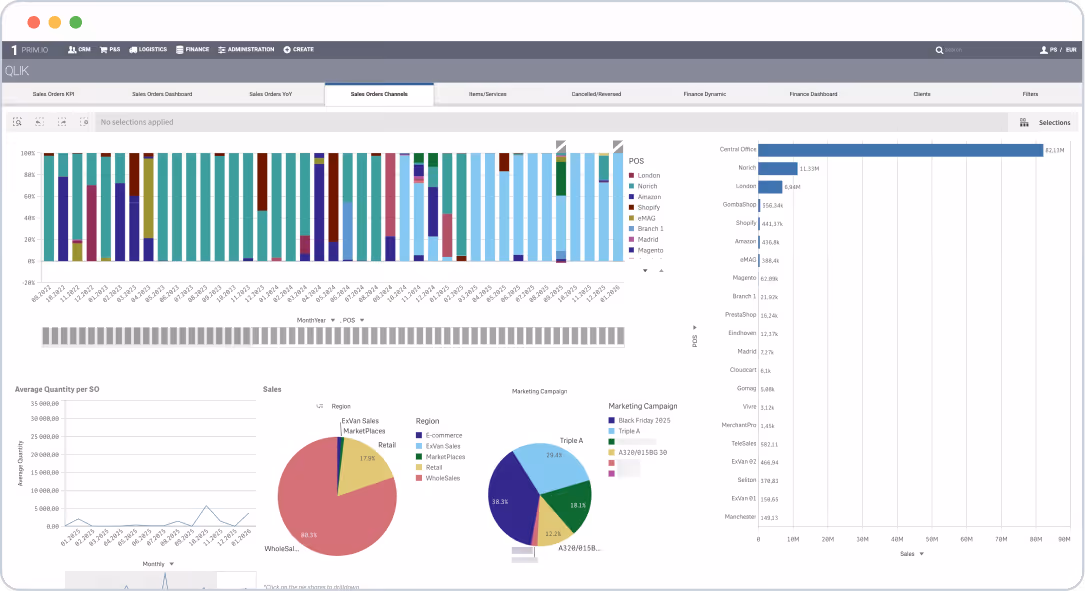Select WholeSales in Region legend
1085x591 pixels.
[x=437, y=478]
